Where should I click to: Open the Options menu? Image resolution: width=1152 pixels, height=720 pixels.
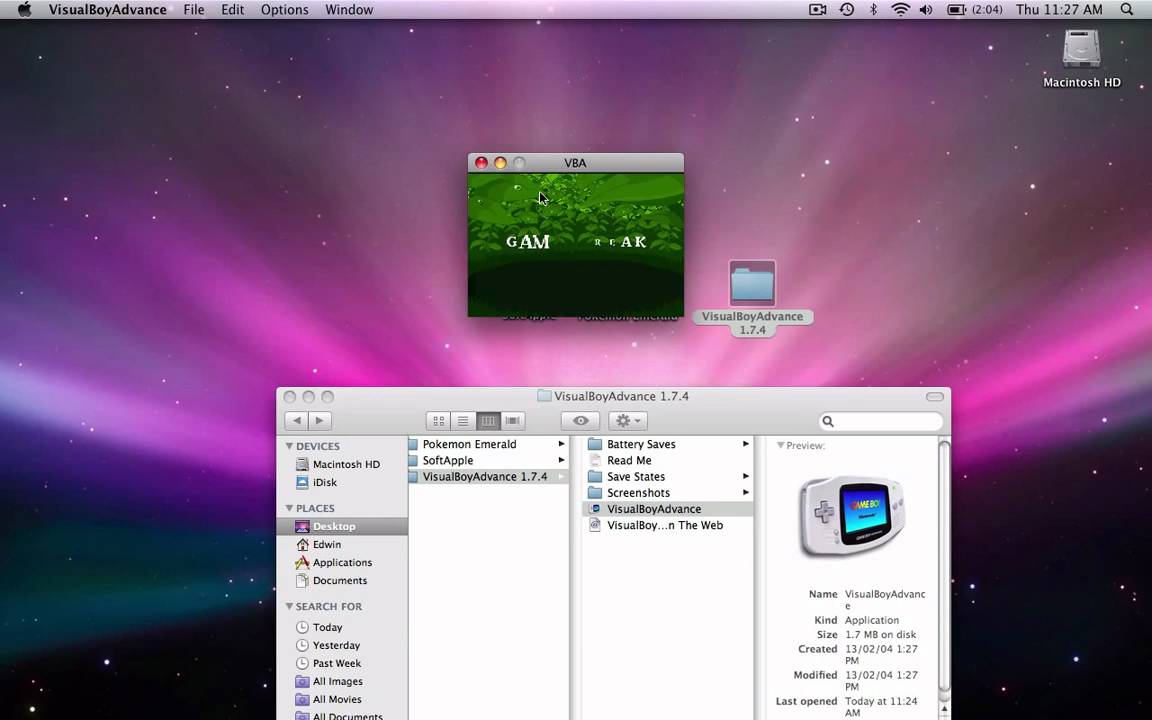click(x=284, y=10)
